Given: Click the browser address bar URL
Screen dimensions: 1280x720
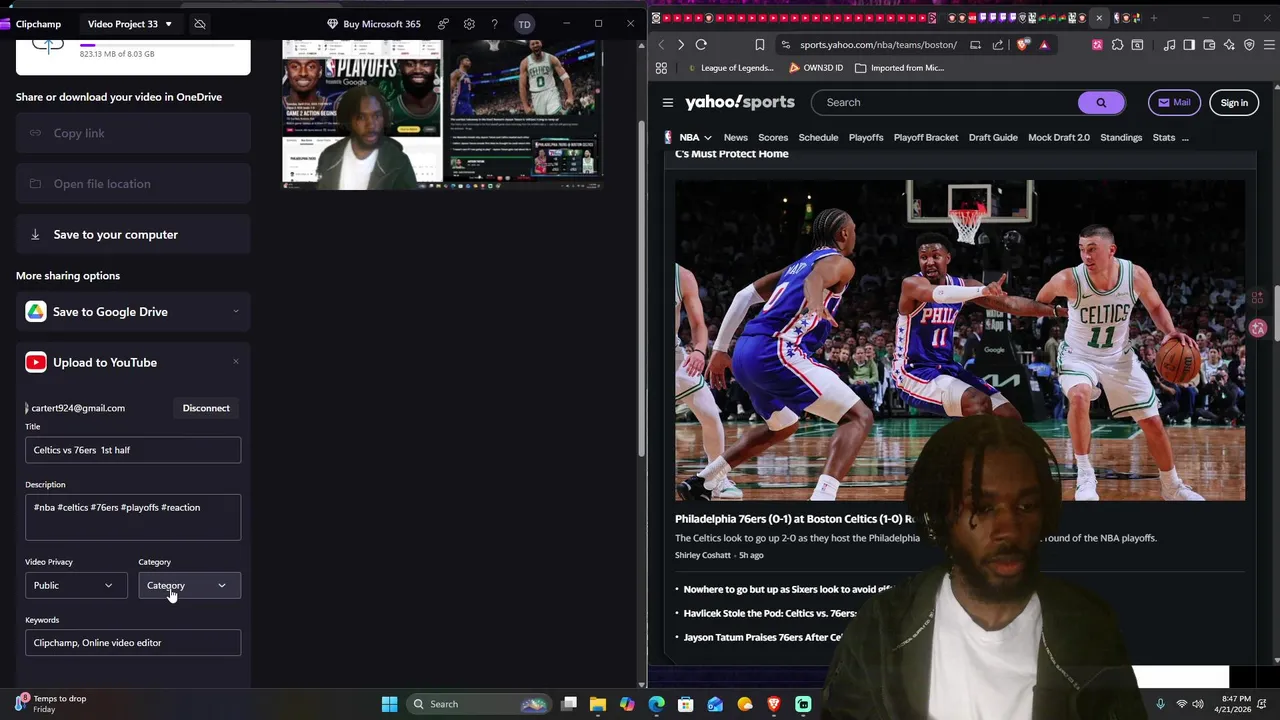Looking at the screenshot, I should point(878,44).
